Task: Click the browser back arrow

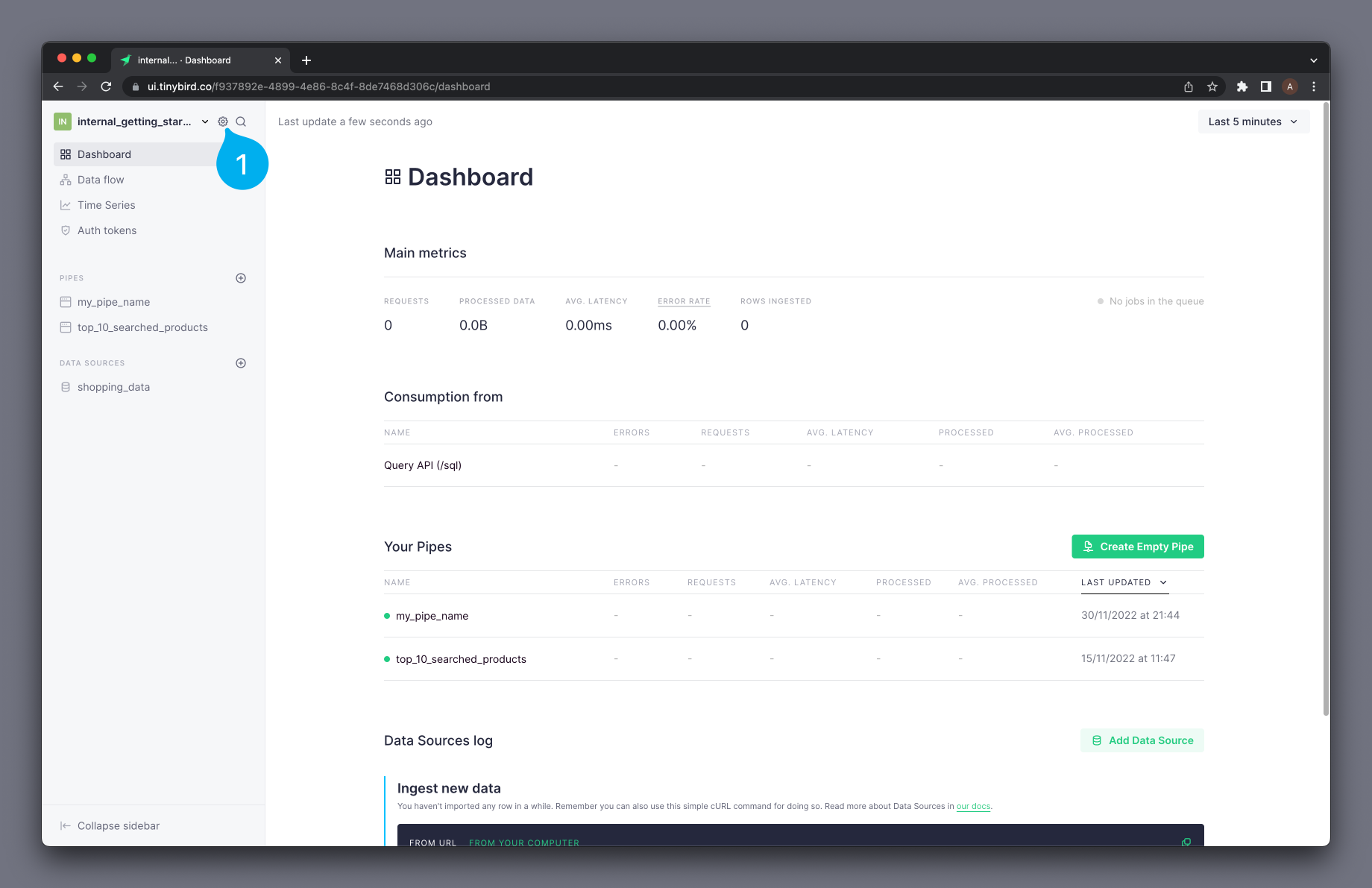Action: click(58, 86)
